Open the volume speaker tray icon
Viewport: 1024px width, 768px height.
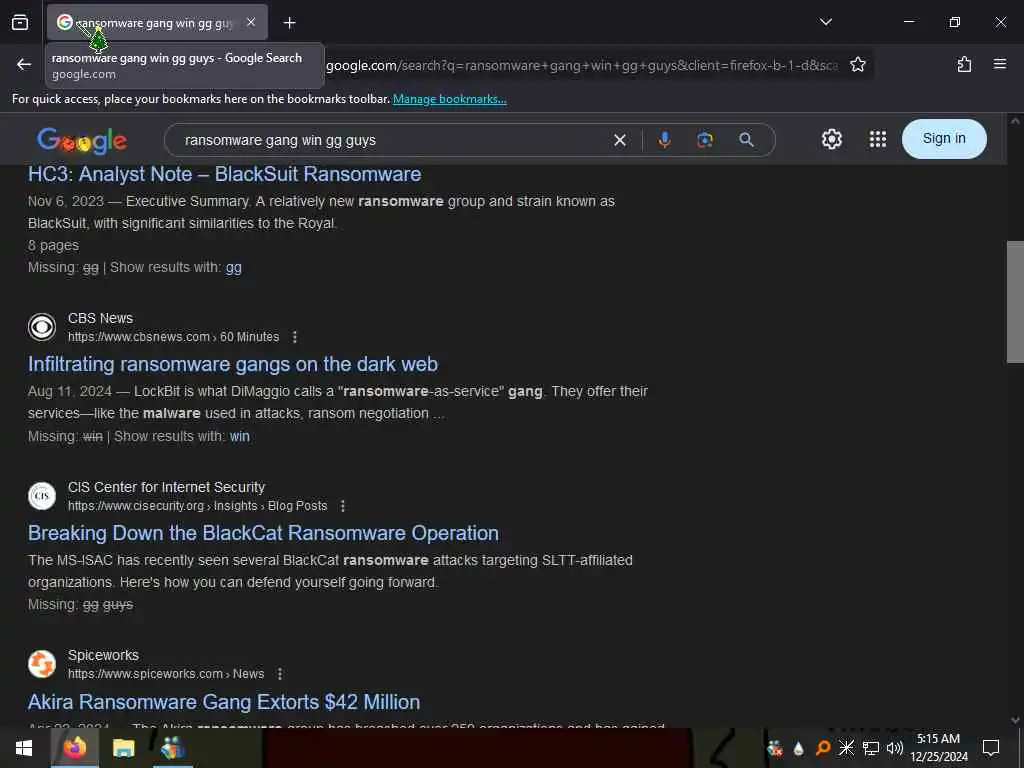tap(895, 748)
